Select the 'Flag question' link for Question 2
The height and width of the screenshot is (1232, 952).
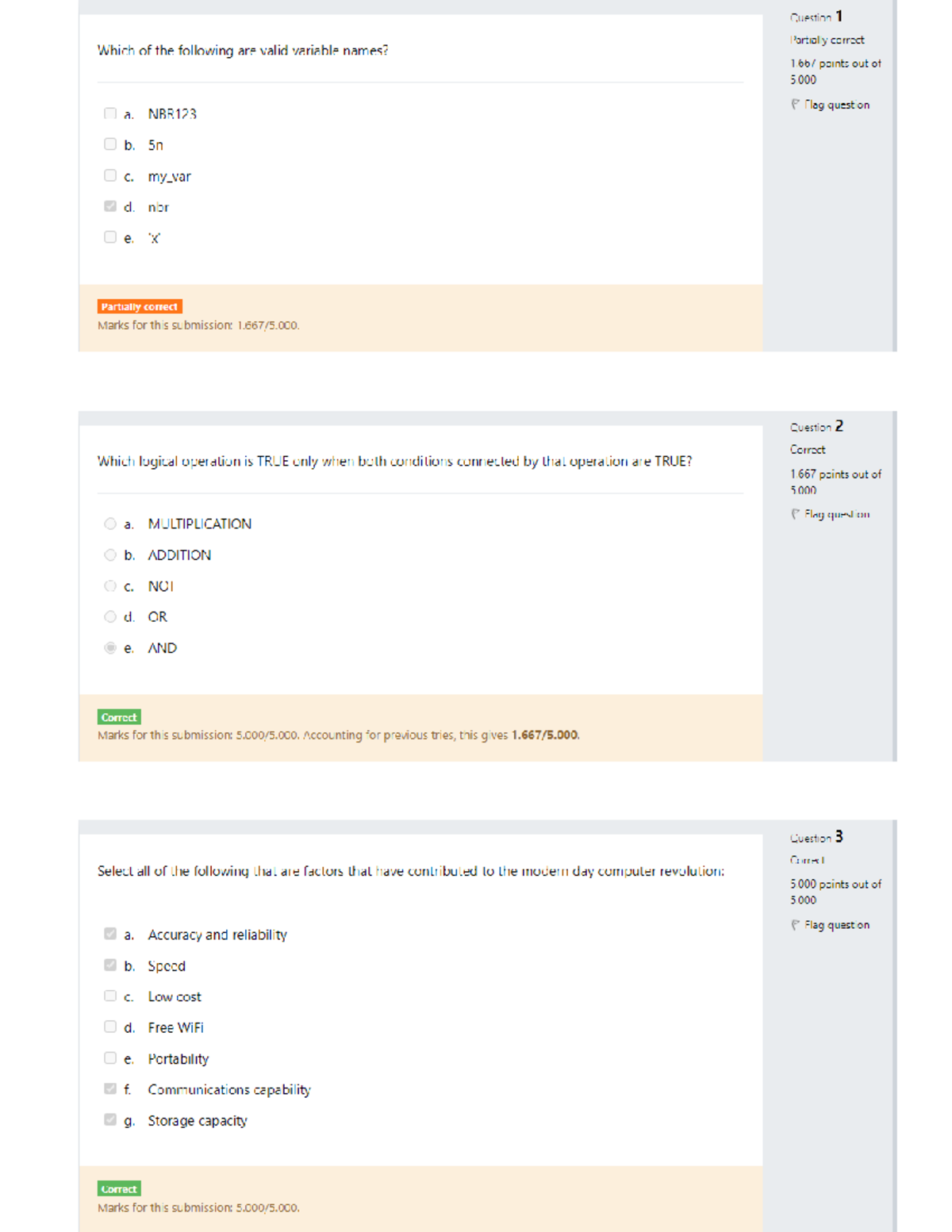click(836, 515)
